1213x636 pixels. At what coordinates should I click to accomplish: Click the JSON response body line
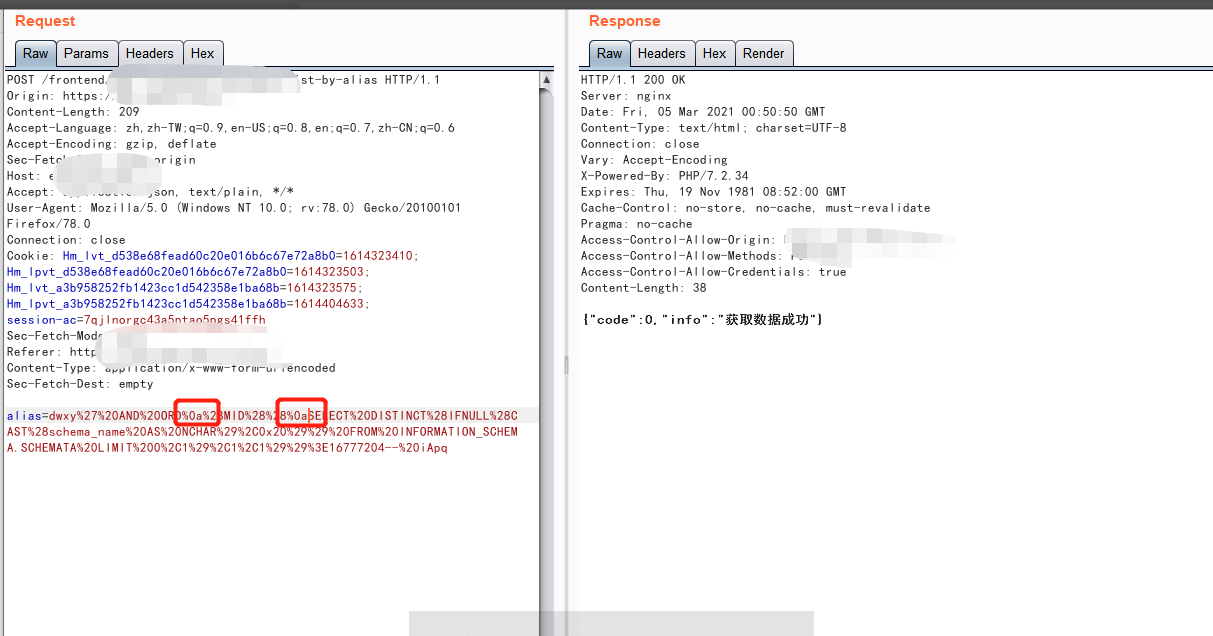coord(702,319)
